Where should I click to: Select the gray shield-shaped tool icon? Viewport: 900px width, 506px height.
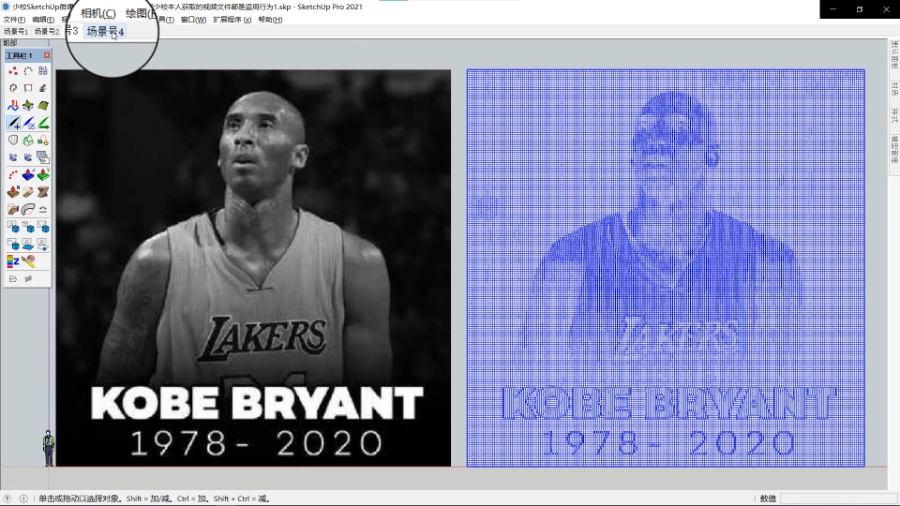13,140
